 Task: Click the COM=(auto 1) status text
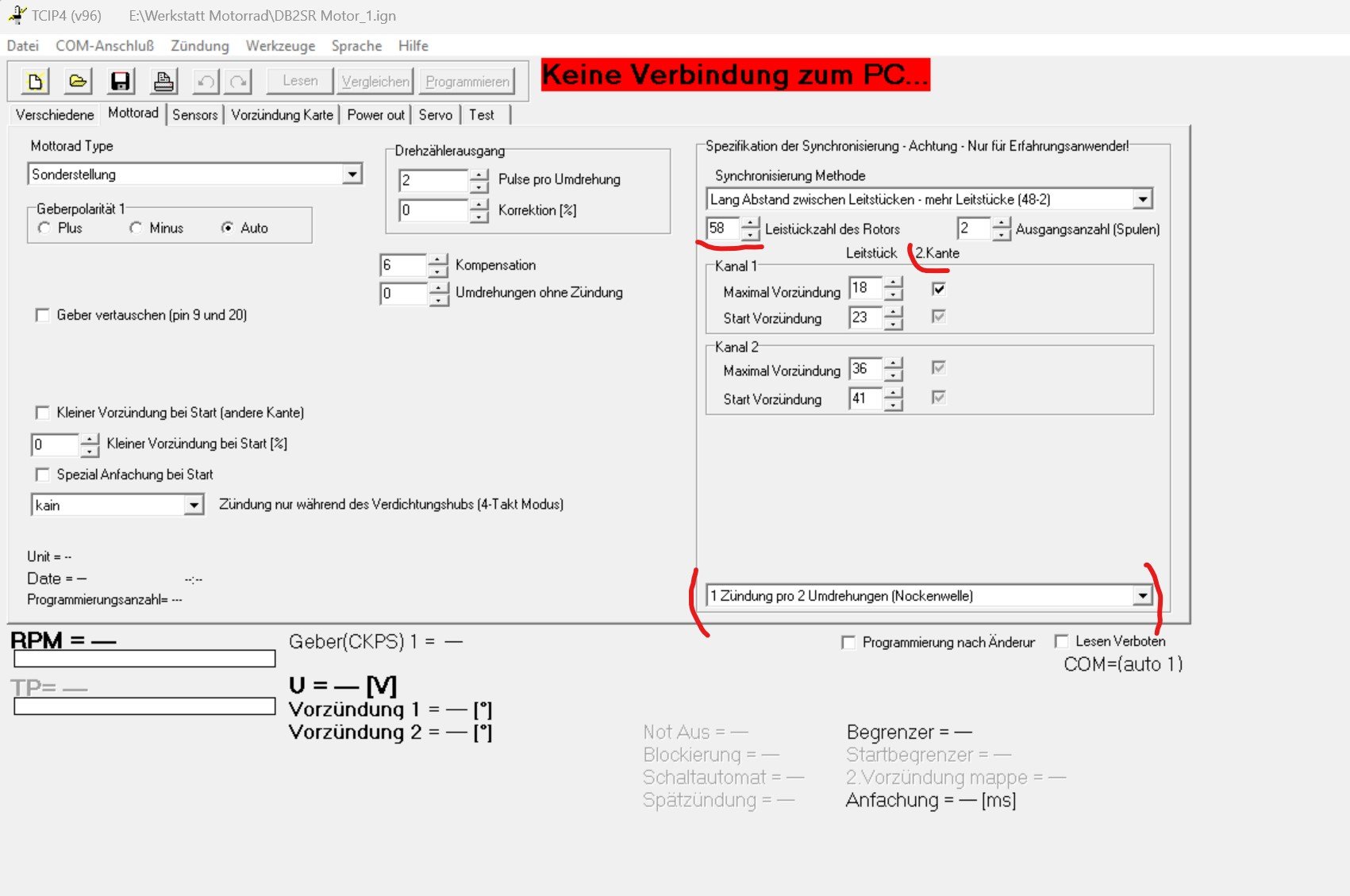point(1123,664)
